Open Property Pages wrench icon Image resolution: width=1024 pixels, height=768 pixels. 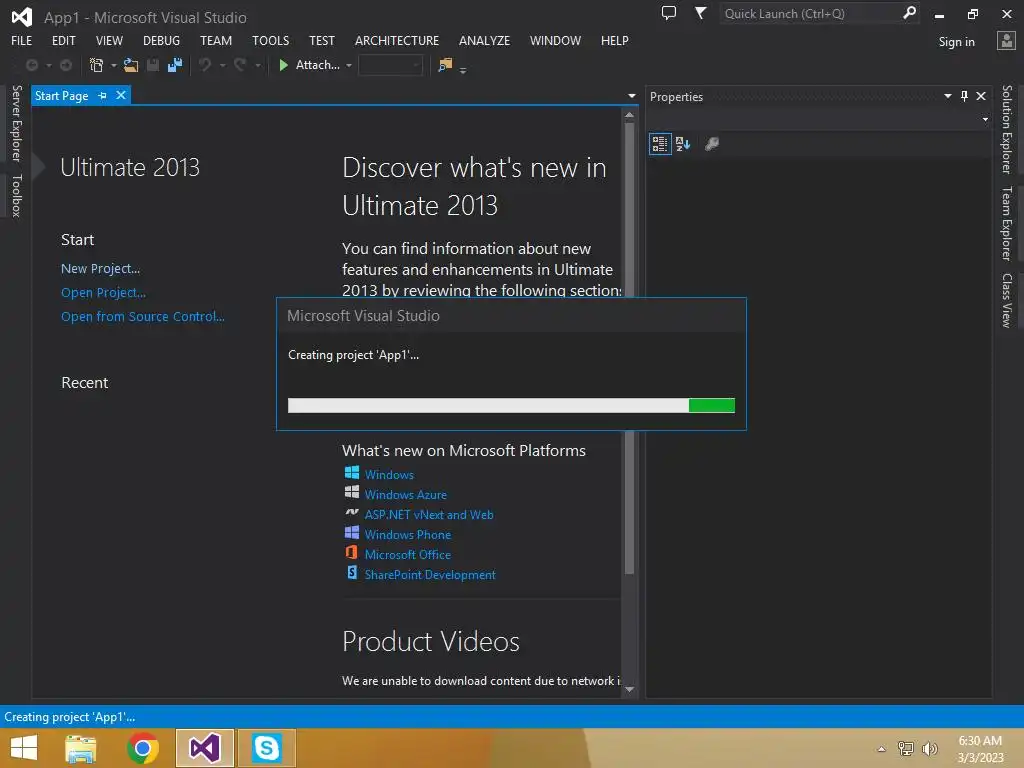712,144
